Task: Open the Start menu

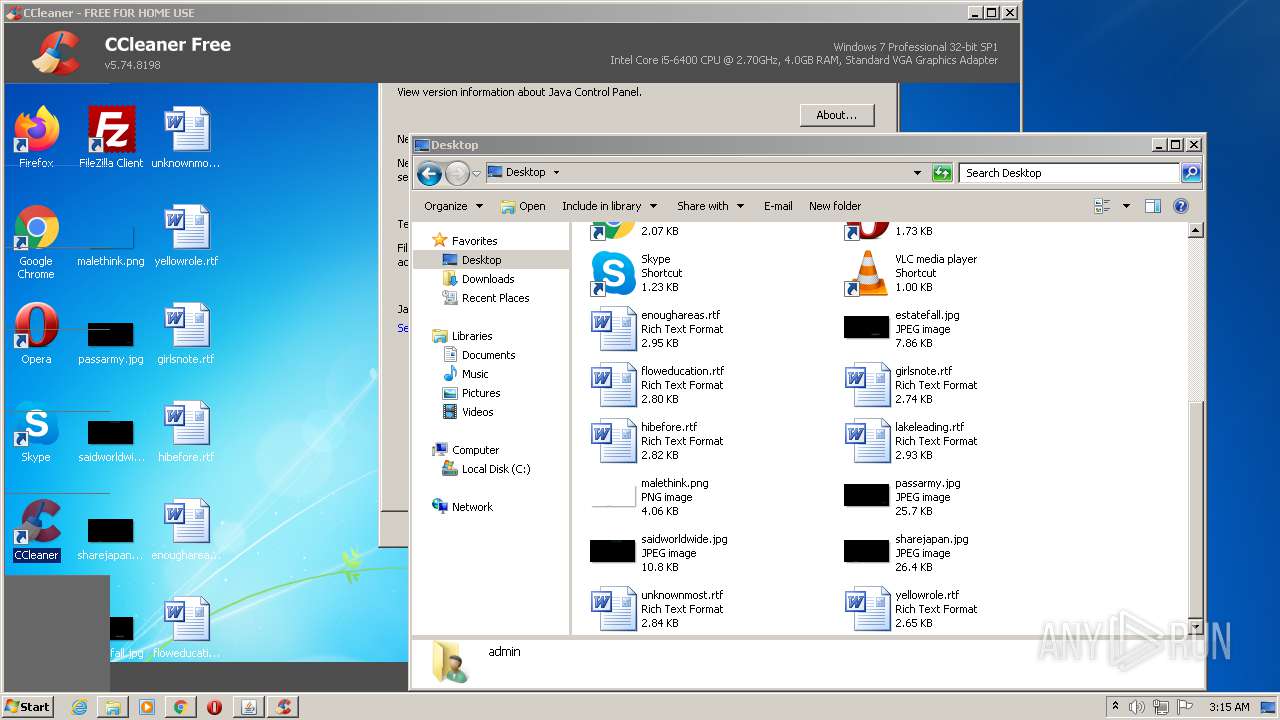Action: tap(28, 706)
